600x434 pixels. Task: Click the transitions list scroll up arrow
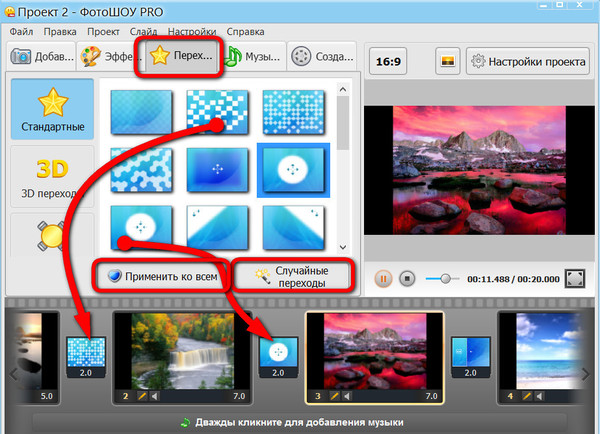[x=343, y=90]
